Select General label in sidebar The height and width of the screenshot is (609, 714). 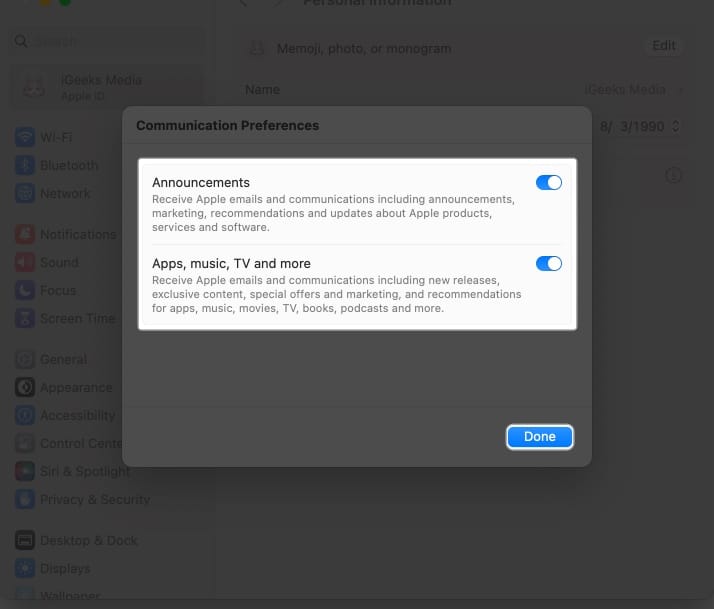point(63,359)
